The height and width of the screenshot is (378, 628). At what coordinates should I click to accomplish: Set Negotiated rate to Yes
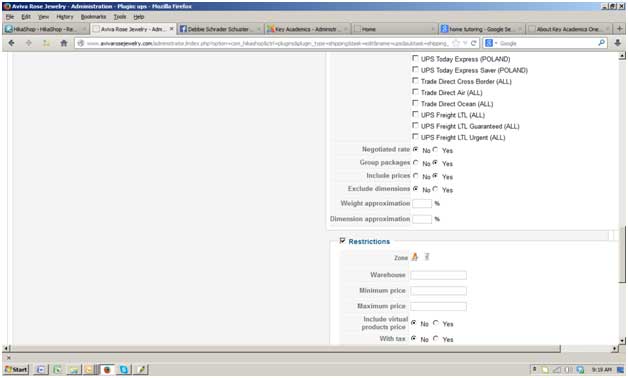pos(435,149)
